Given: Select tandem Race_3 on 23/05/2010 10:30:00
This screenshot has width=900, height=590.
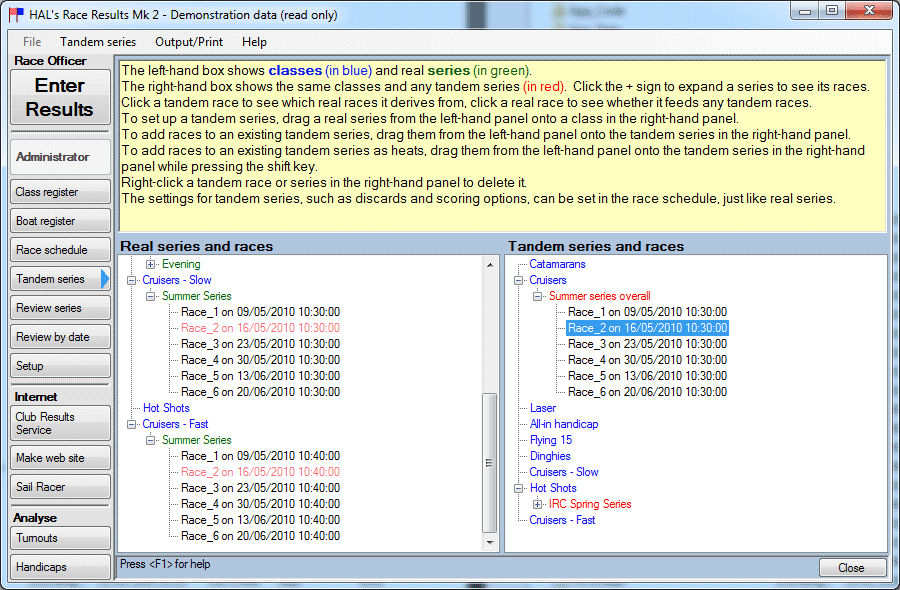Looking at the screenshot, I should (647, 344).
